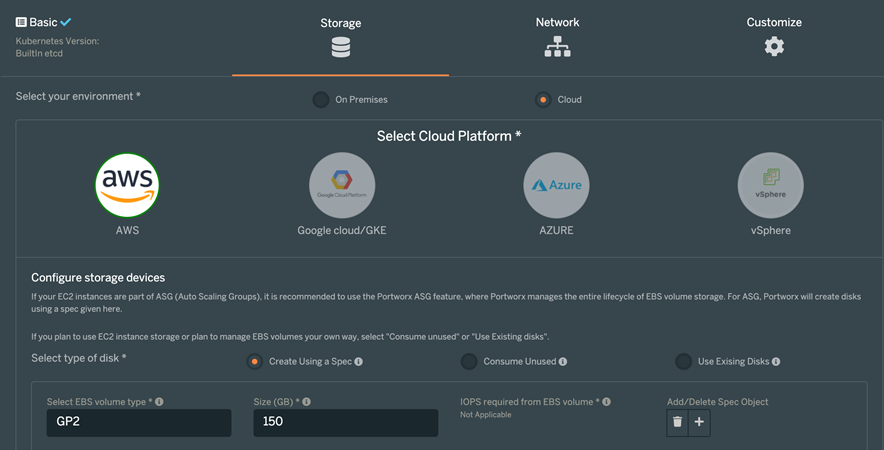Image resolution: width=884 pixels, height=450 pixels.
Task: Show info for Create Using a Spec
Action: (x=359, y=361)
